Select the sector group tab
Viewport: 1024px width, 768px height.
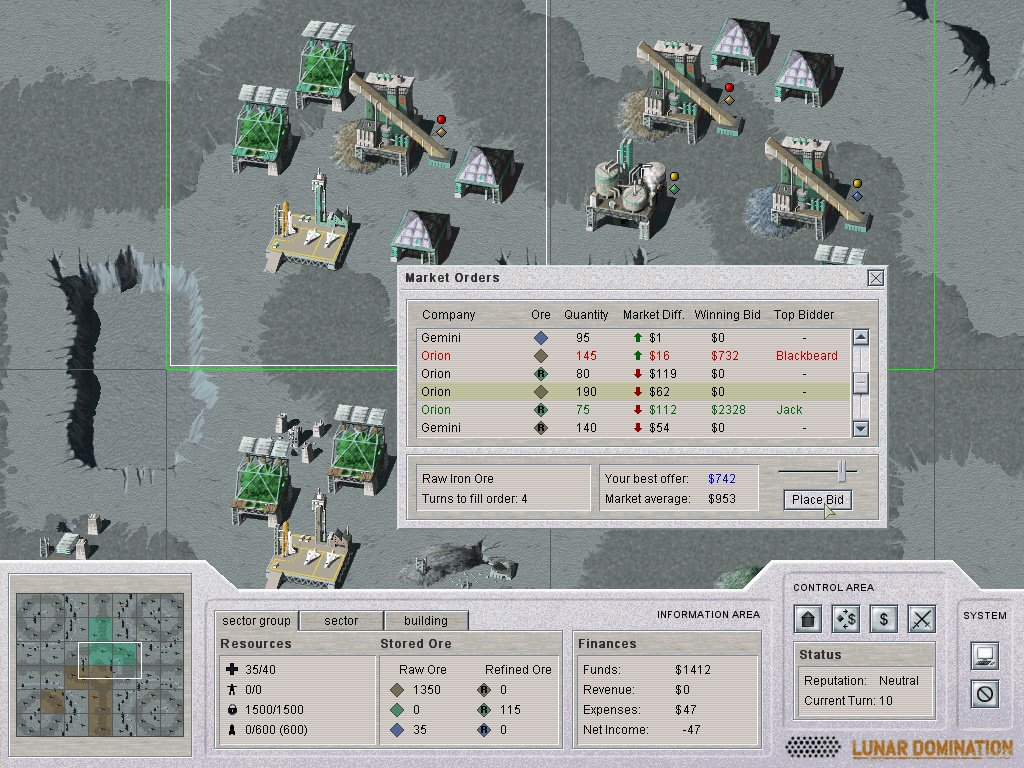point(256,621)
